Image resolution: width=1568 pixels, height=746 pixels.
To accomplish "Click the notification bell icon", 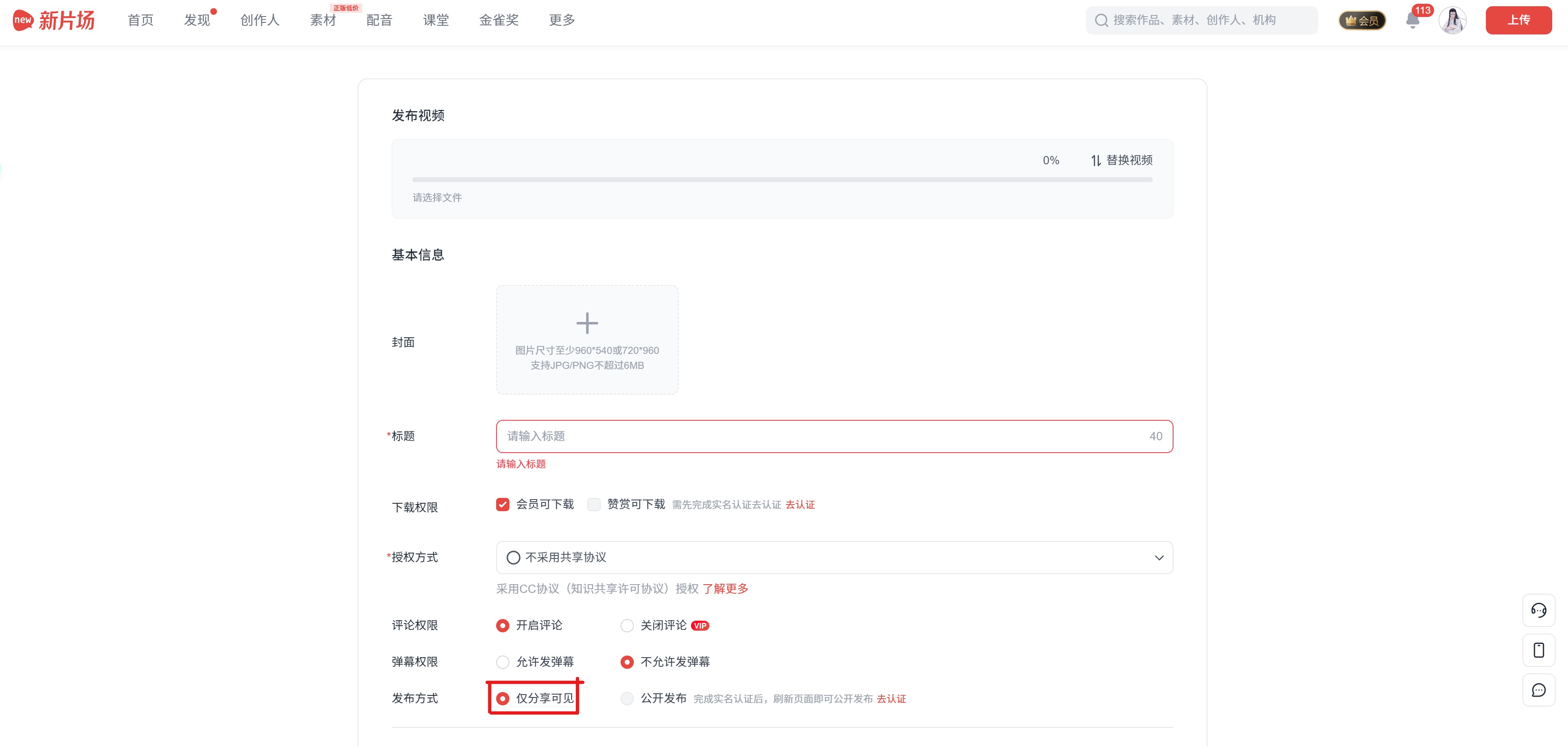I will click(1413, 21).
